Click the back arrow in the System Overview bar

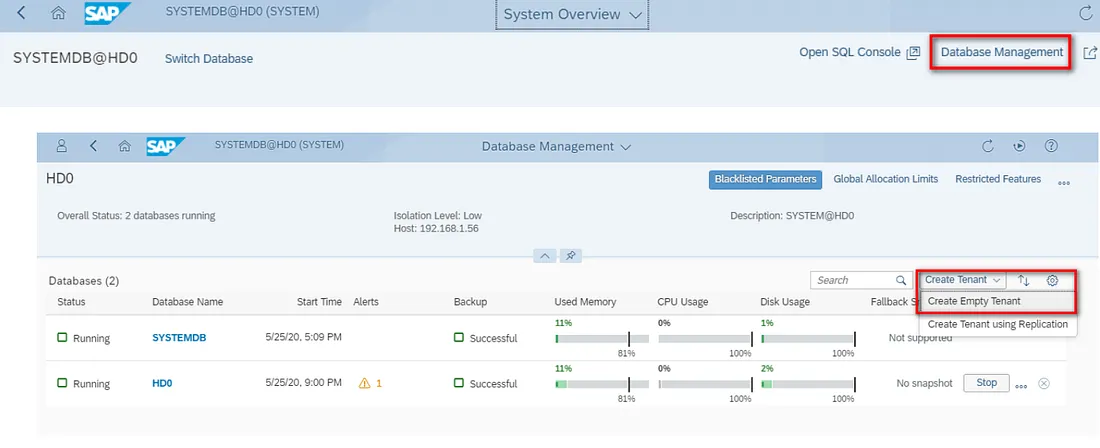click(22, 13)
